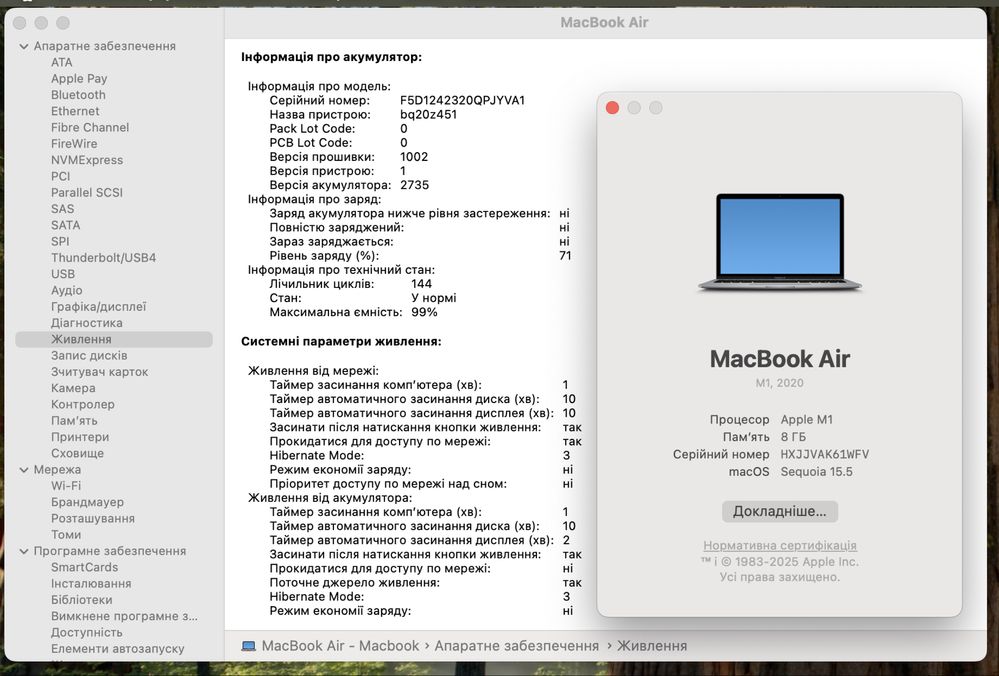Select the highlighted Живлення sidebar item
The height and width of the screenshot is (676, 999).
coord(114,339)
